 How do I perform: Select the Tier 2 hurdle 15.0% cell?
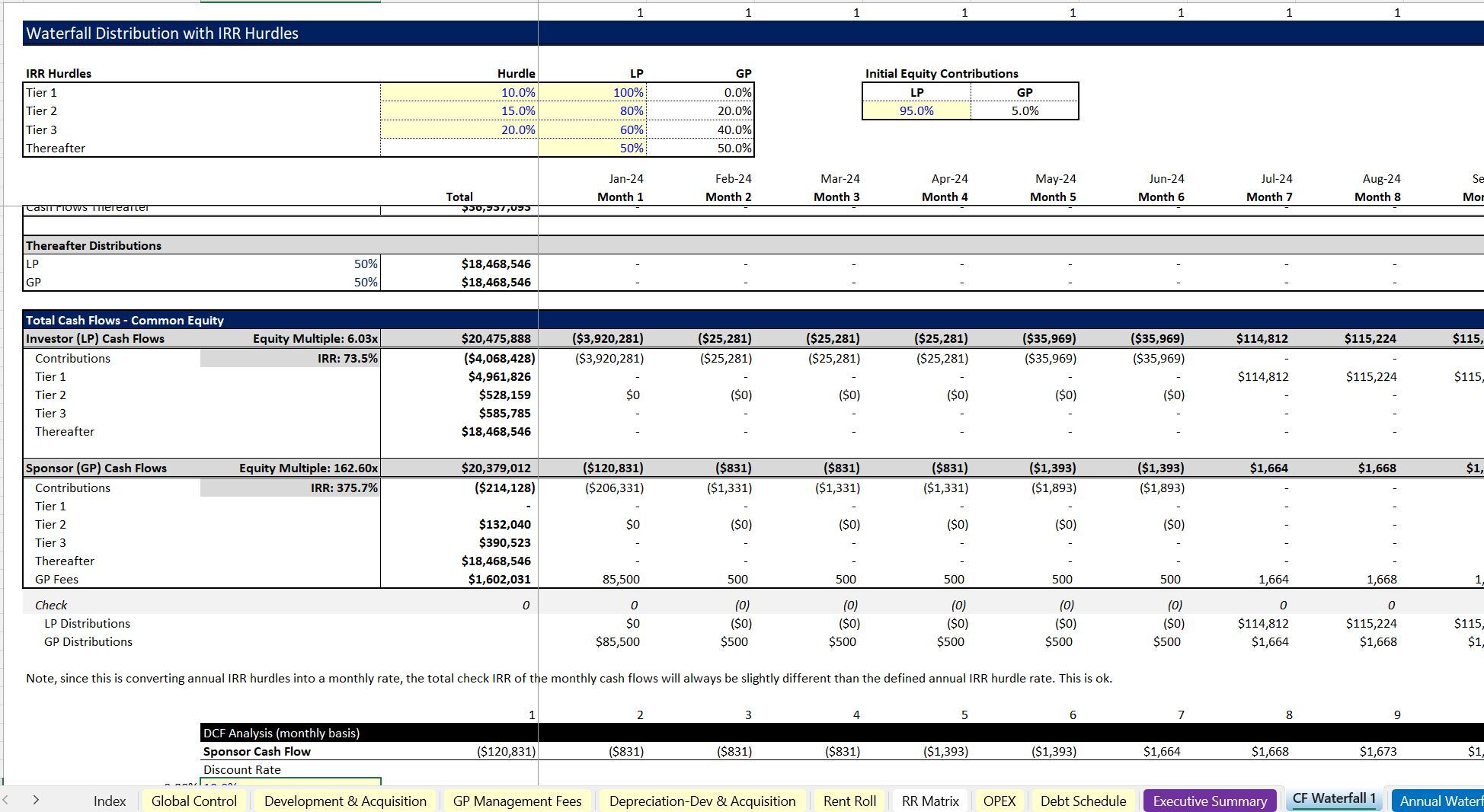459,111
